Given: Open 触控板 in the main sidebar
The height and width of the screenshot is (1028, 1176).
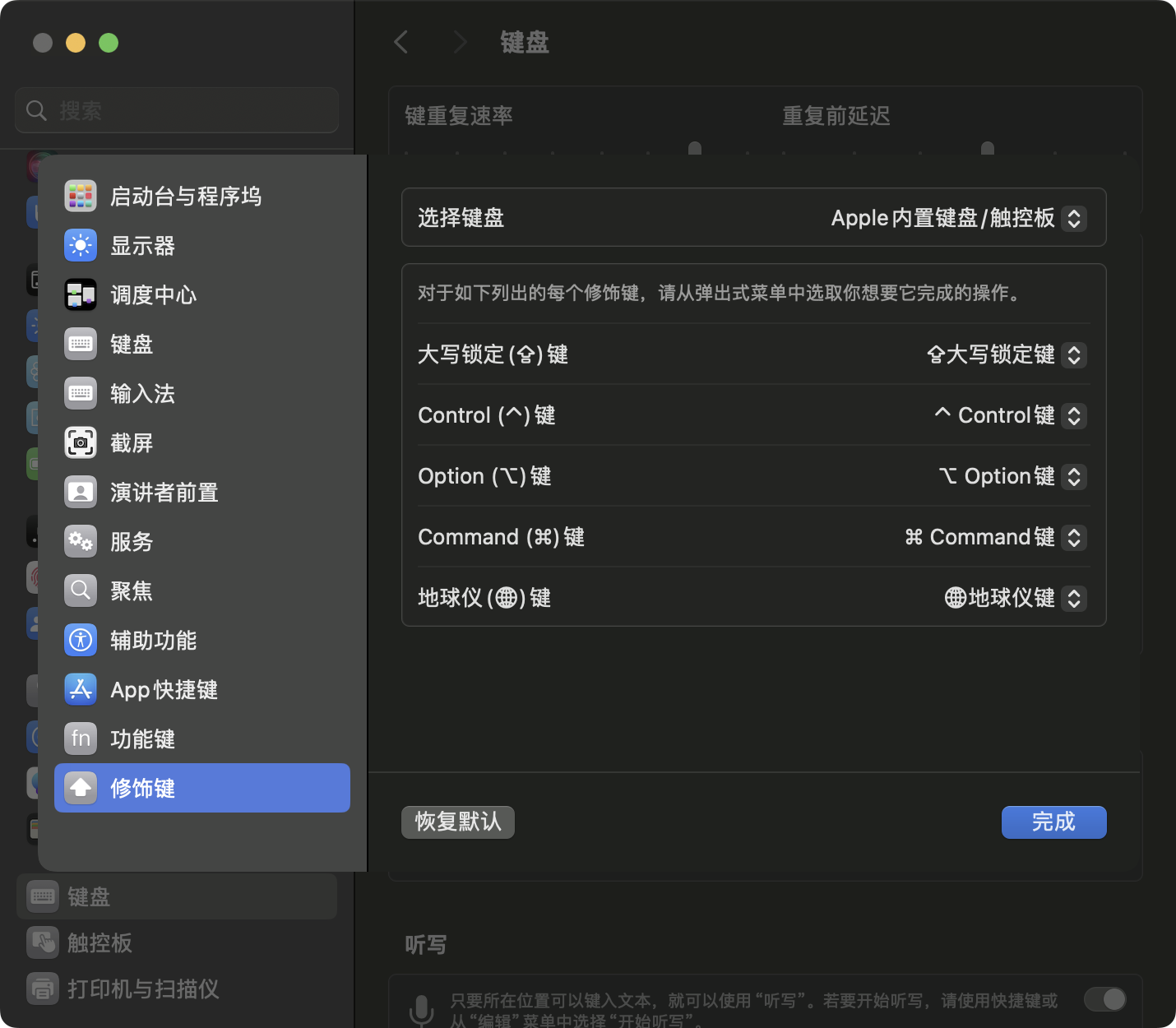Looking at the screenshot, I should pos(177,942).
